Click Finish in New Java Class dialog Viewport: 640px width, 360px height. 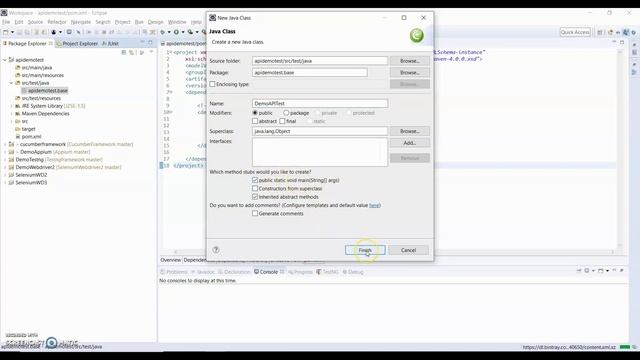(x=365, y=250)
